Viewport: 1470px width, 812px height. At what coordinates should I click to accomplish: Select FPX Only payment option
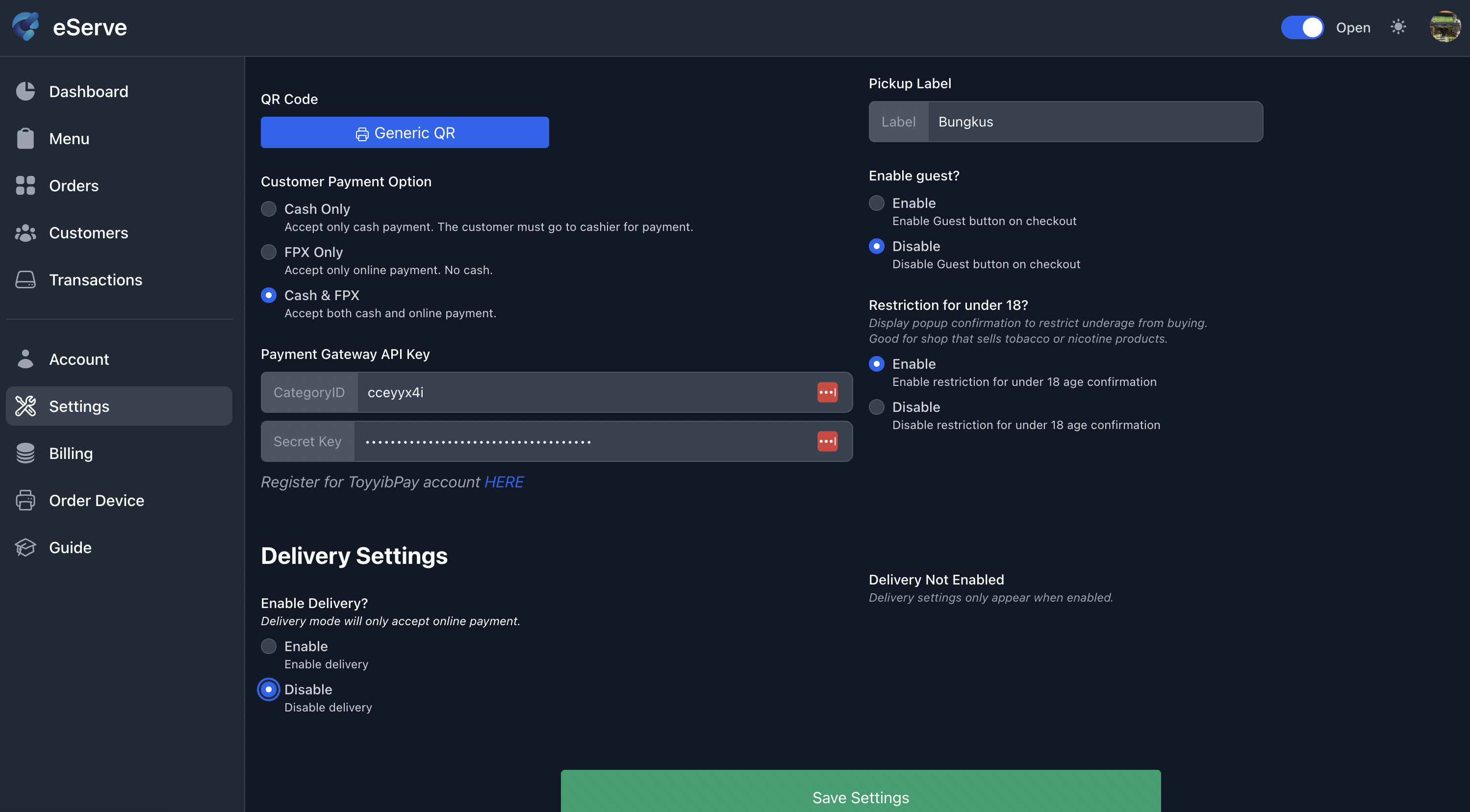(269, 252)
